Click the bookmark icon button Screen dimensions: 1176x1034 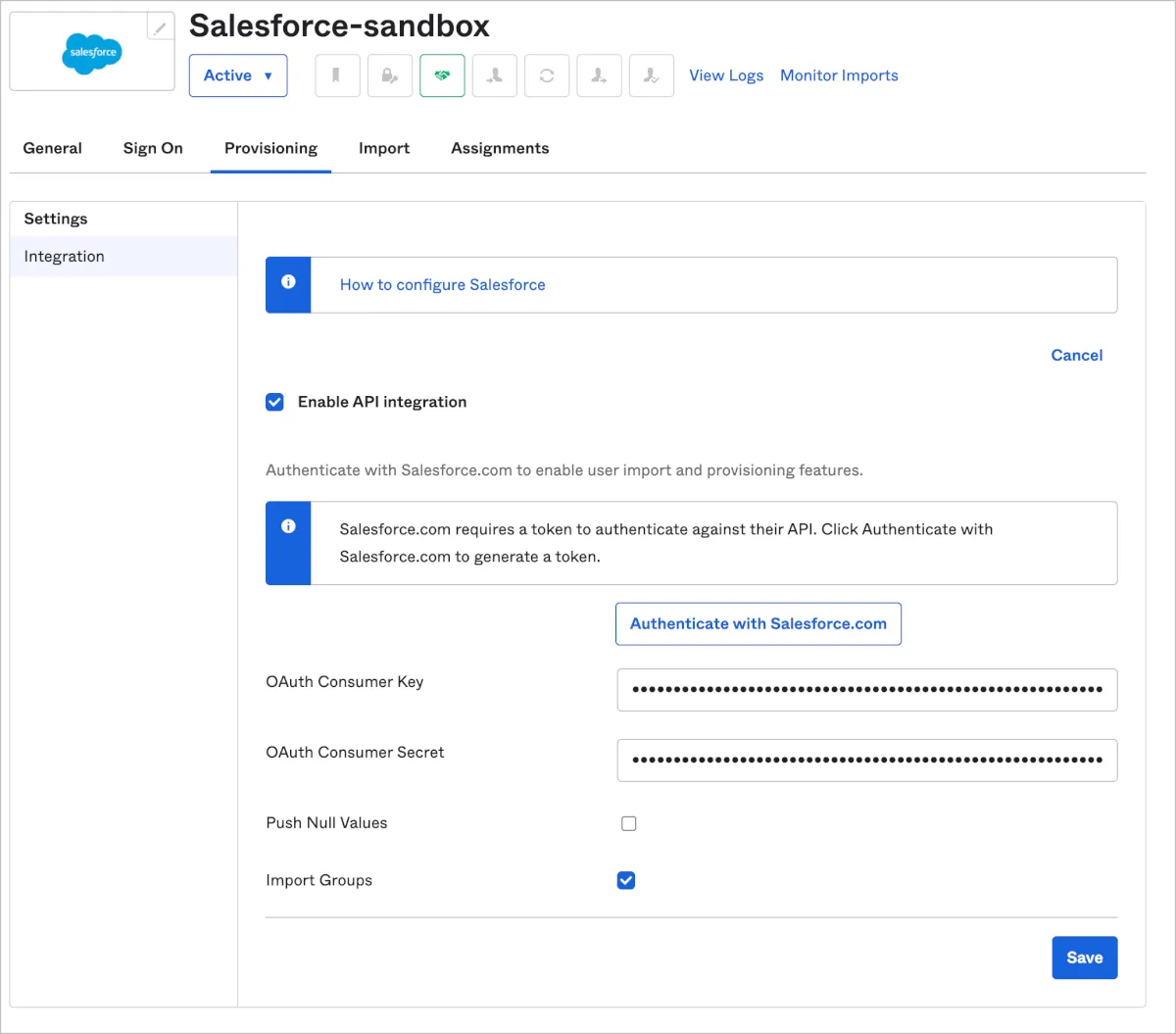pyautogui.click(x=337, y=75)
